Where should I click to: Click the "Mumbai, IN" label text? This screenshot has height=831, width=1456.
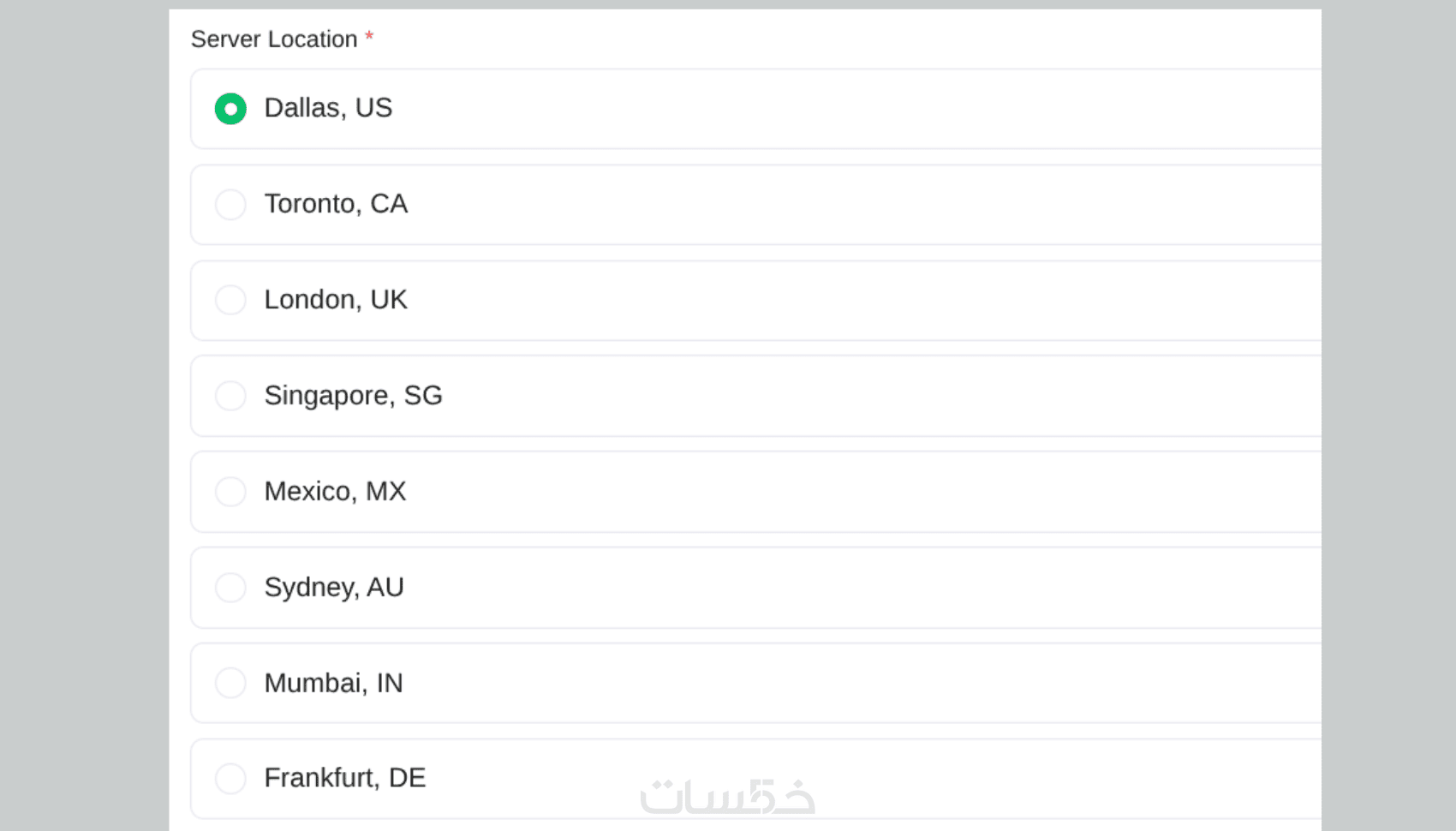click(333, 683)
